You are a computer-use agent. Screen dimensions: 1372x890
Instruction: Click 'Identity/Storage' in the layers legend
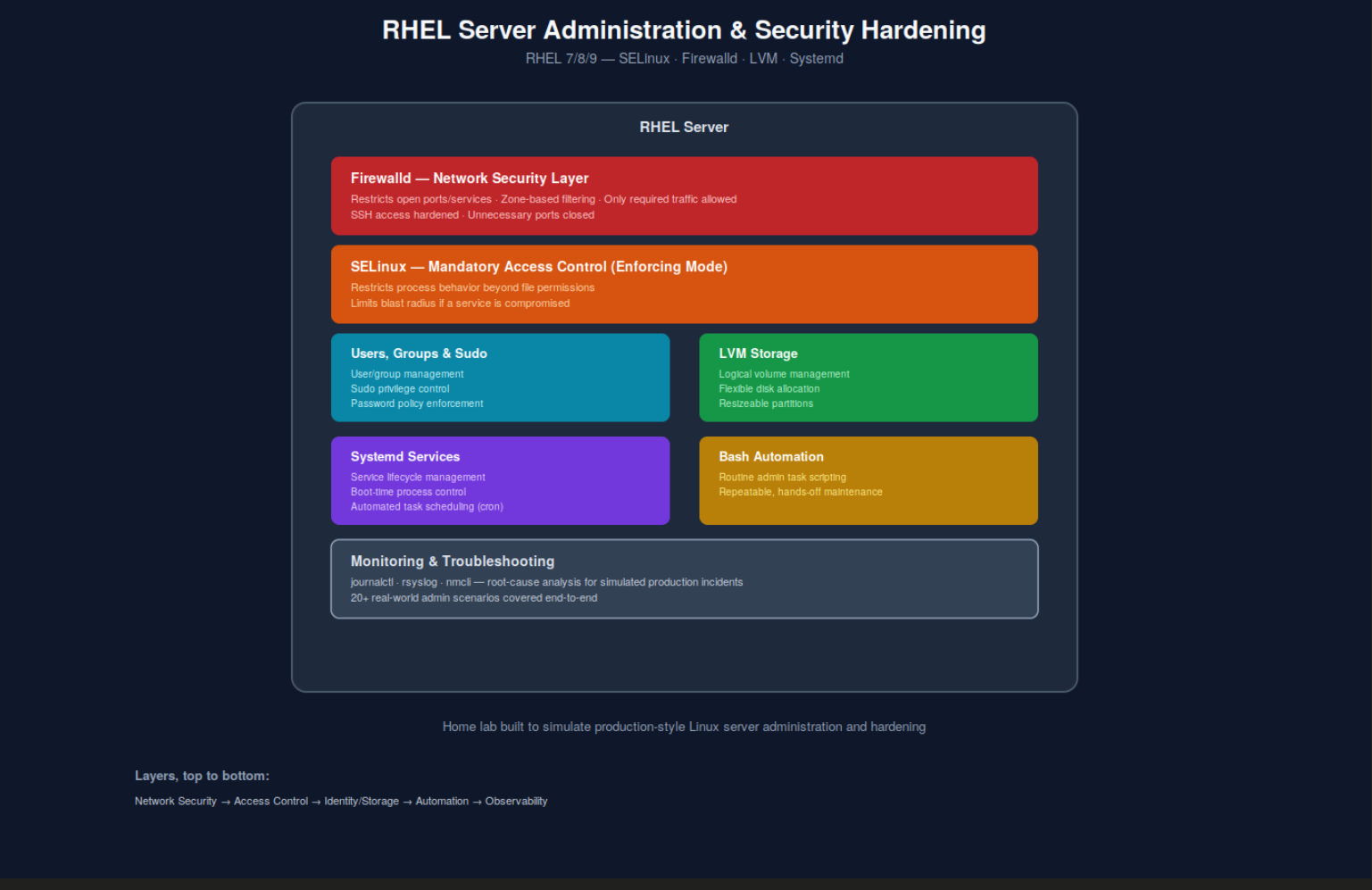(x=362, y=802)
